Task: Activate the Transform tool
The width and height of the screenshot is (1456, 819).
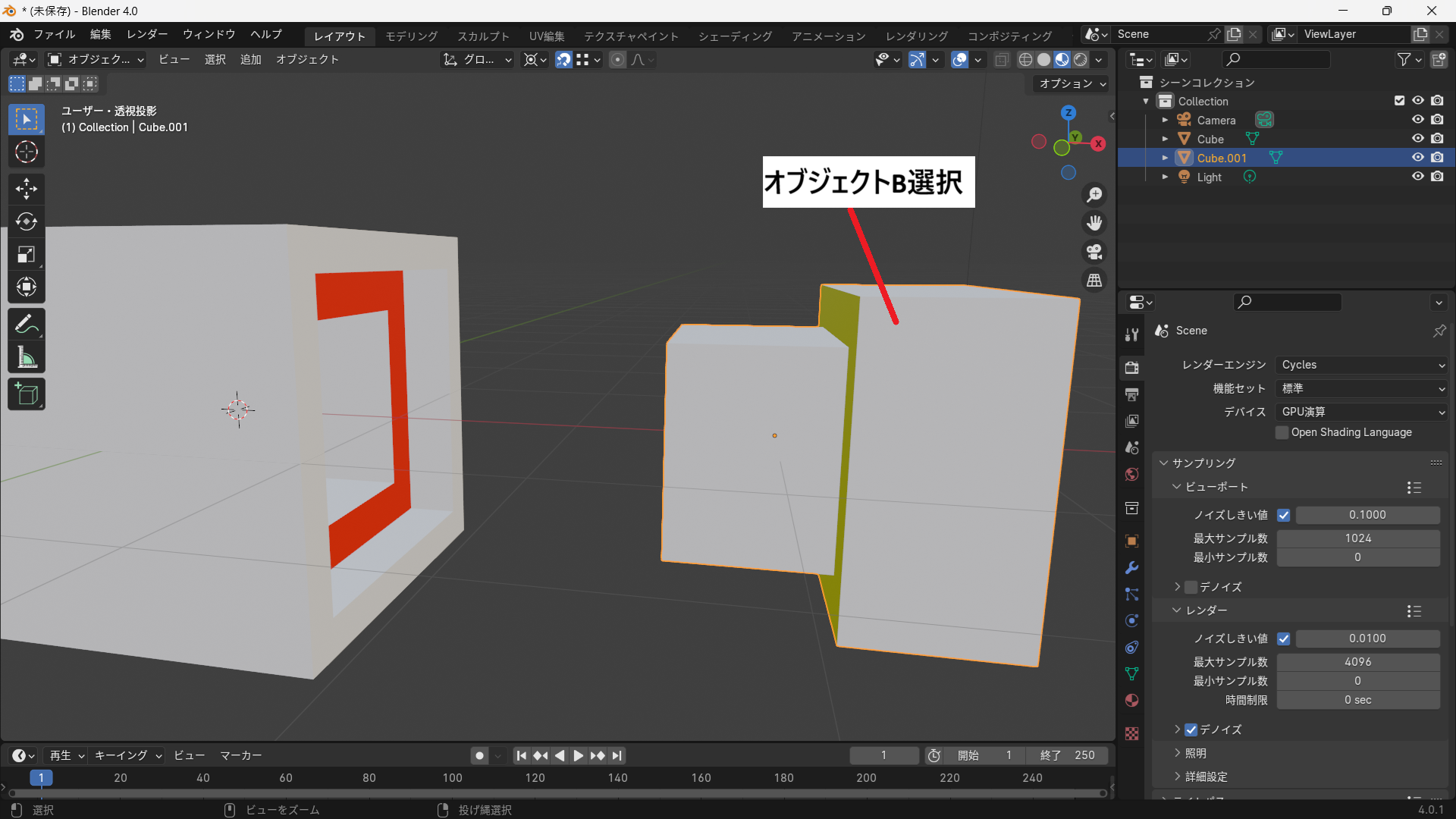Action: click(x=27, y=287)
